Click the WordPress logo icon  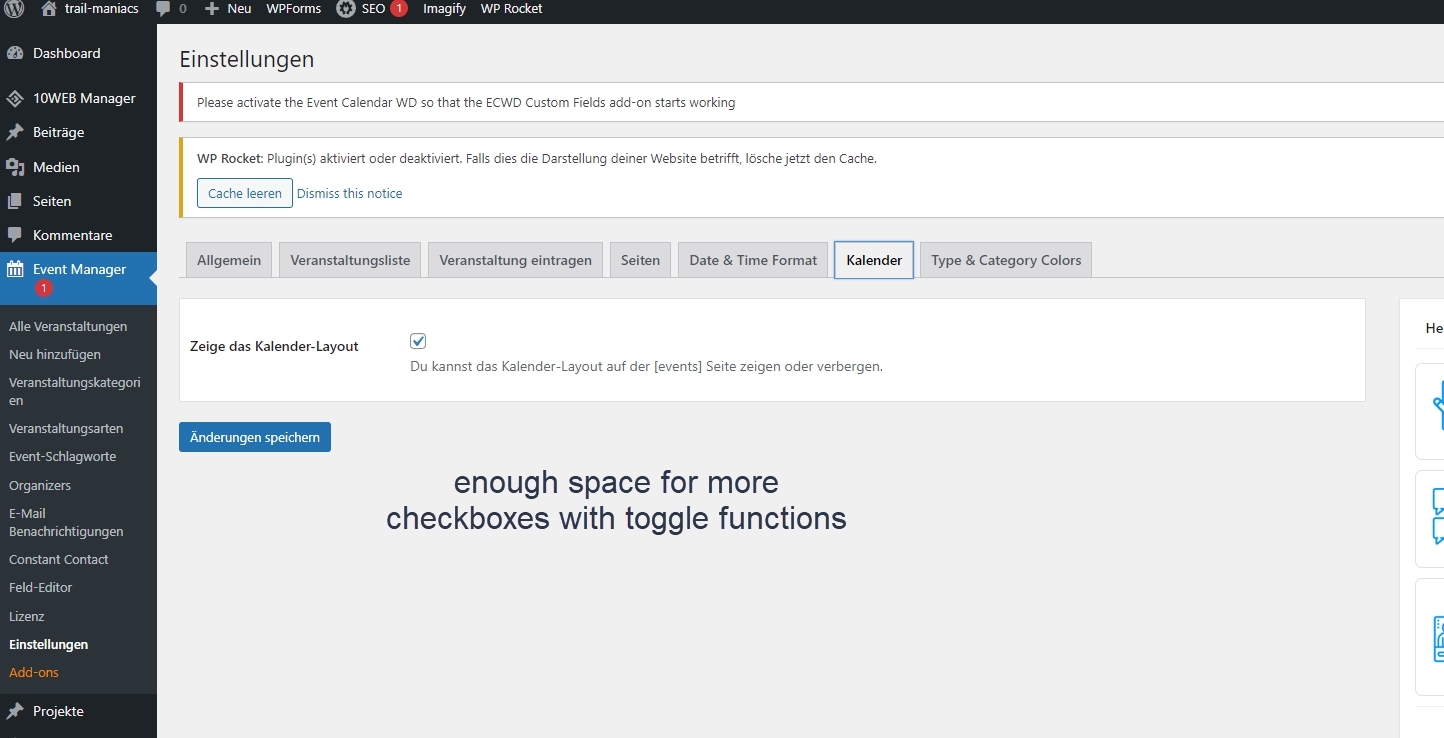pyautogui.click(x=14, y=9)
